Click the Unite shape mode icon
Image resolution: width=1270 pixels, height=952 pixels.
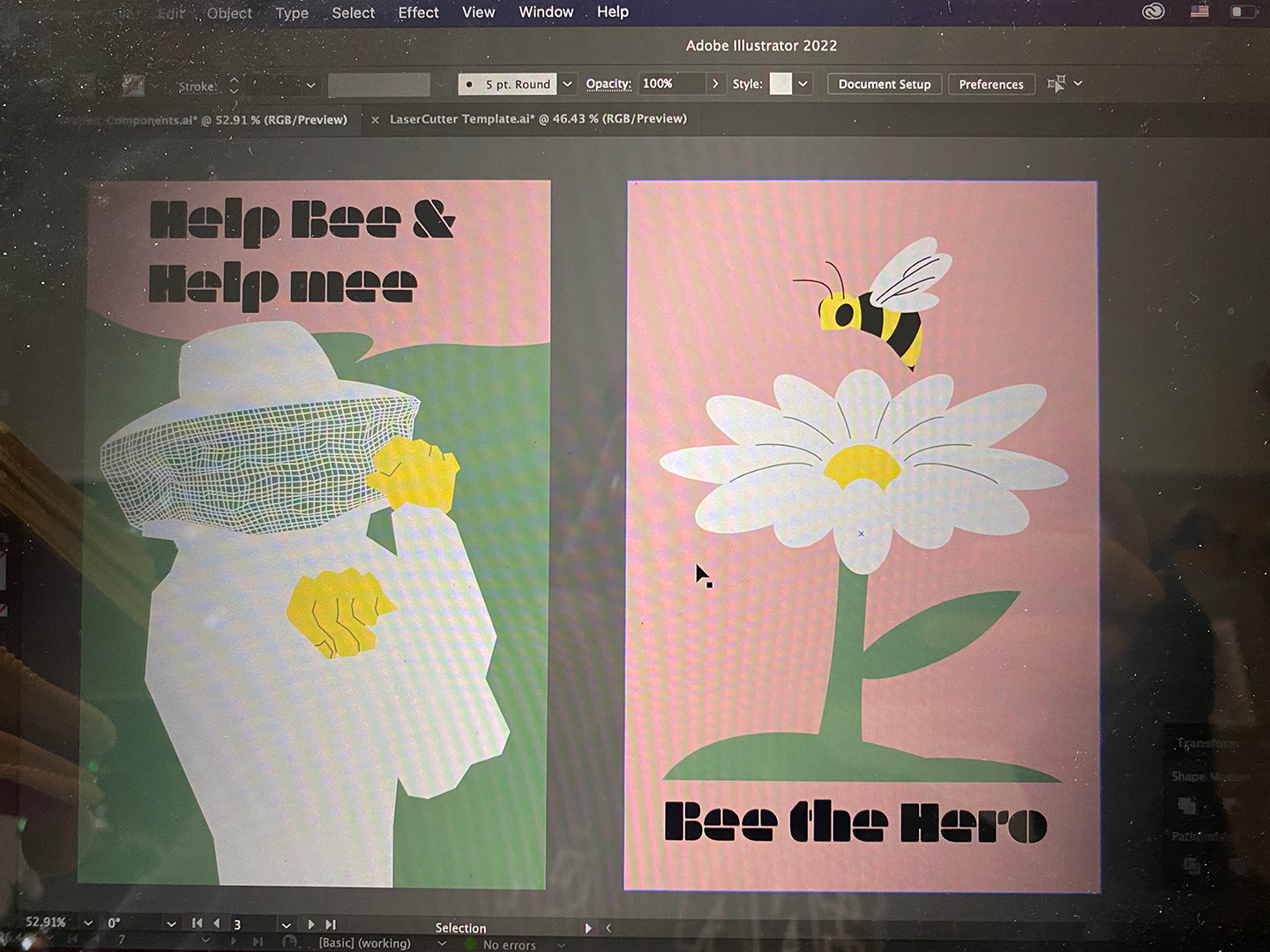[x=1187, y=806]
